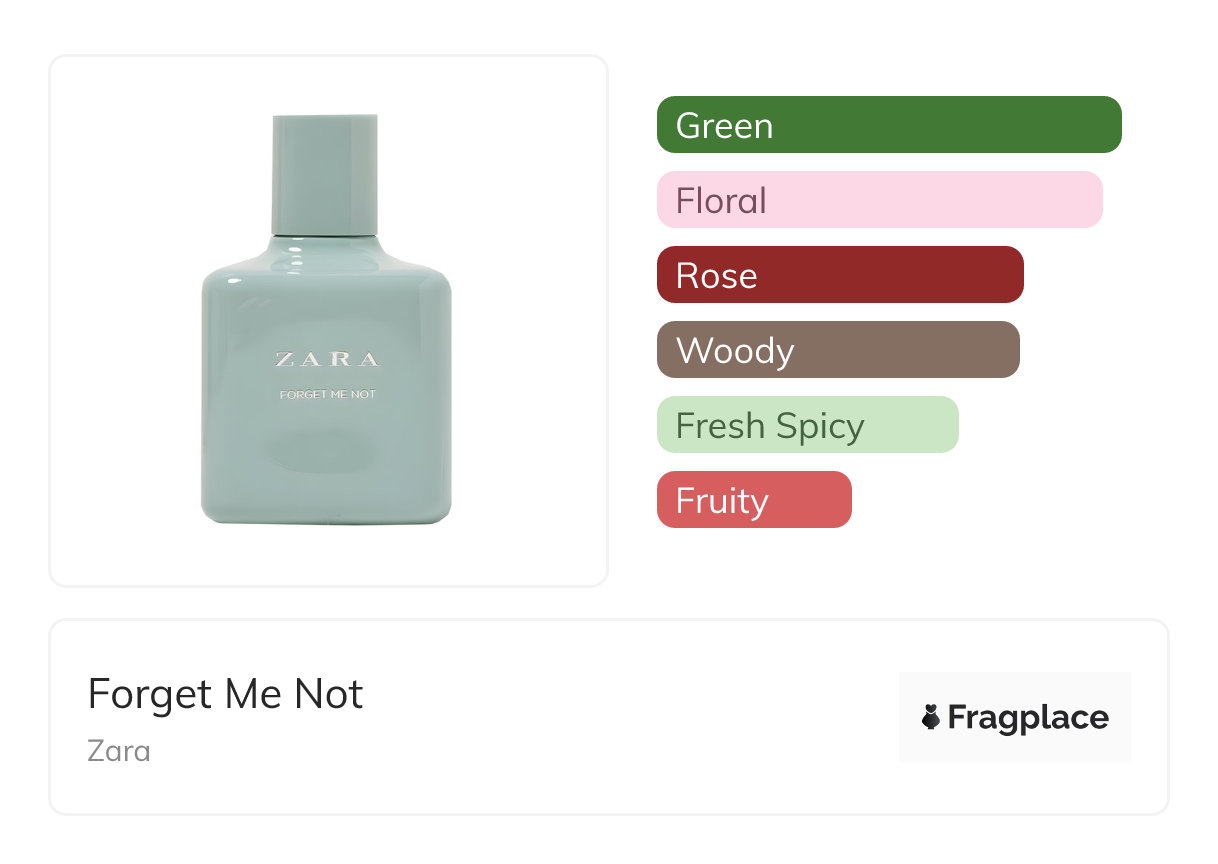The image size is (1218, 864).
Task: Click the Fragplace brand wordmark
Action: tap(1028, 717)
